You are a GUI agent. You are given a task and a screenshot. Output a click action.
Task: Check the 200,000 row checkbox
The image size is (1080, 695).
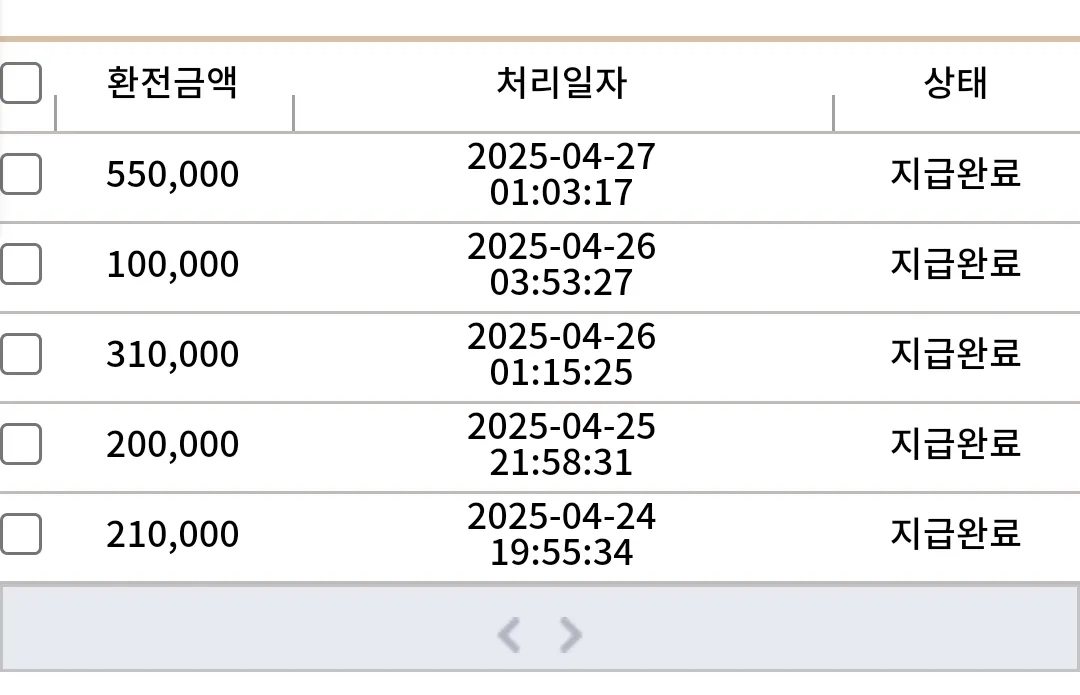click(21, 444)
